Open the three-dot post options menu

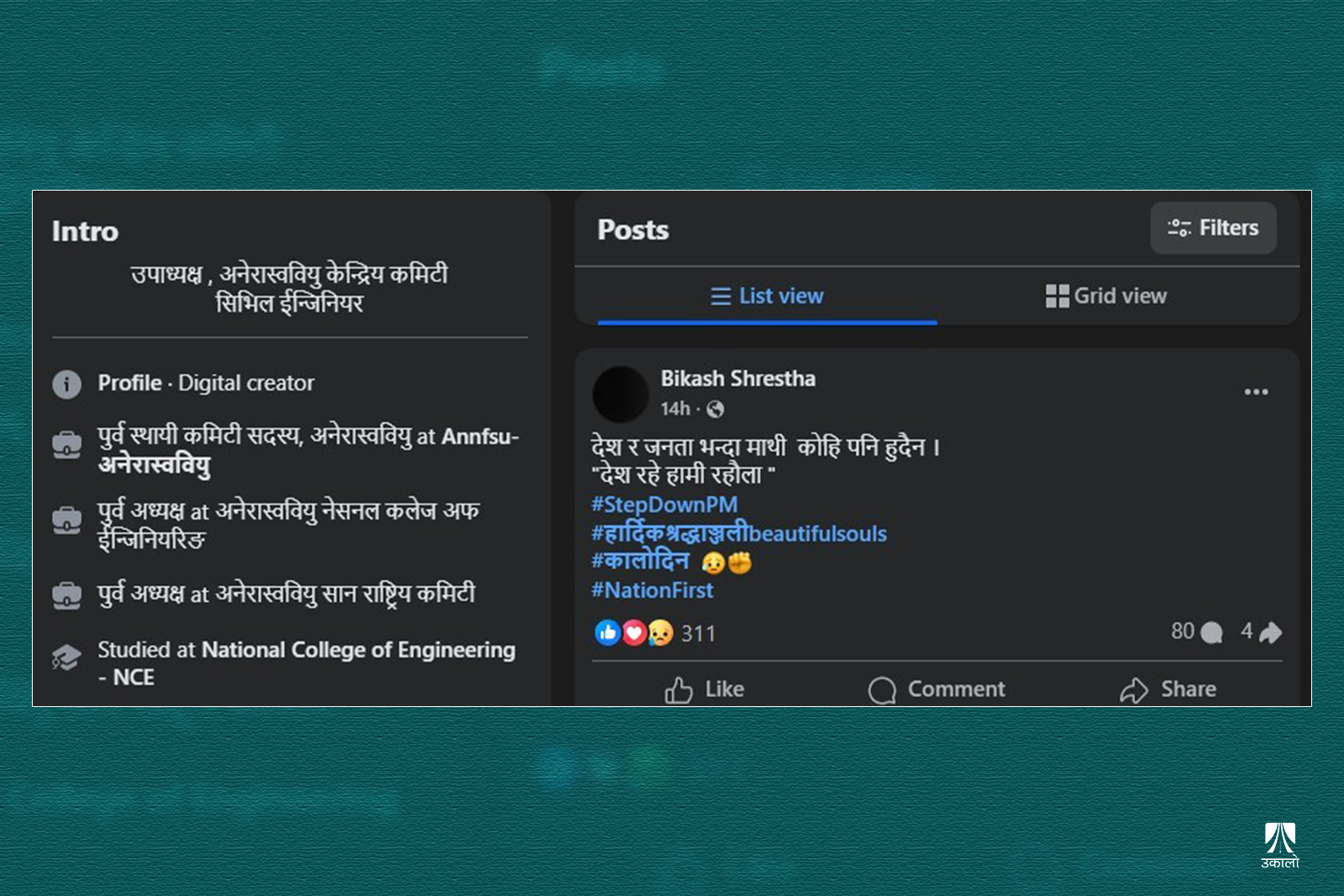point(1256,392)
